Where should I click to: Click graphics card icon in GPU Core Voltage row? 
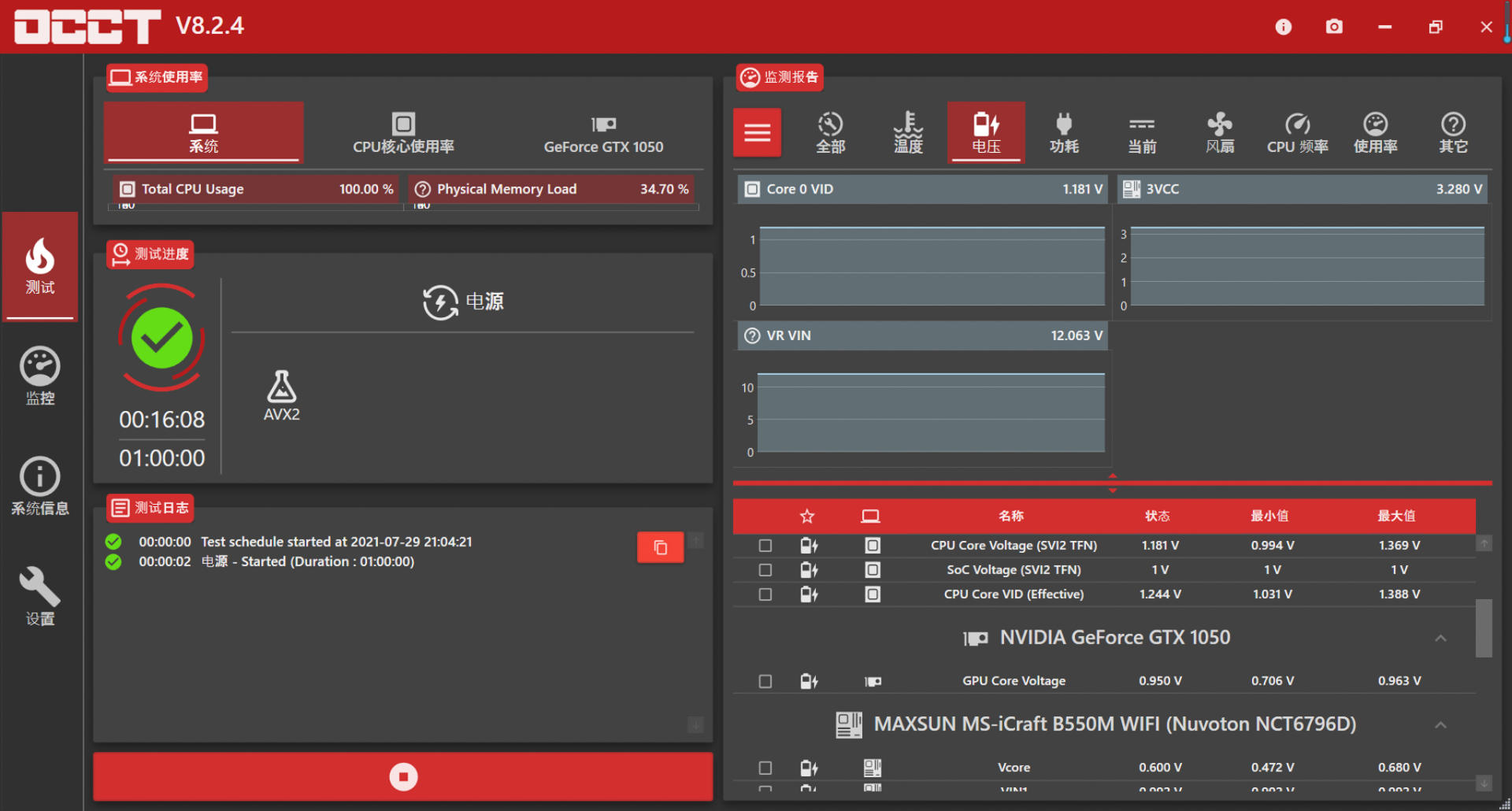point(873,681)
